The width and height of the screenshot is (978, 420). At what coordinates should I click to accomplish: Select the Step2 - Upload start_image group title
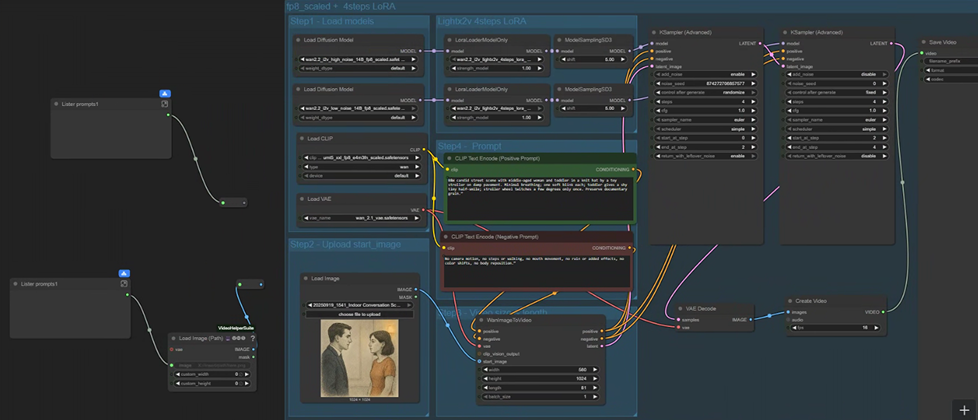pyautogui.click(x=345, y=244)
